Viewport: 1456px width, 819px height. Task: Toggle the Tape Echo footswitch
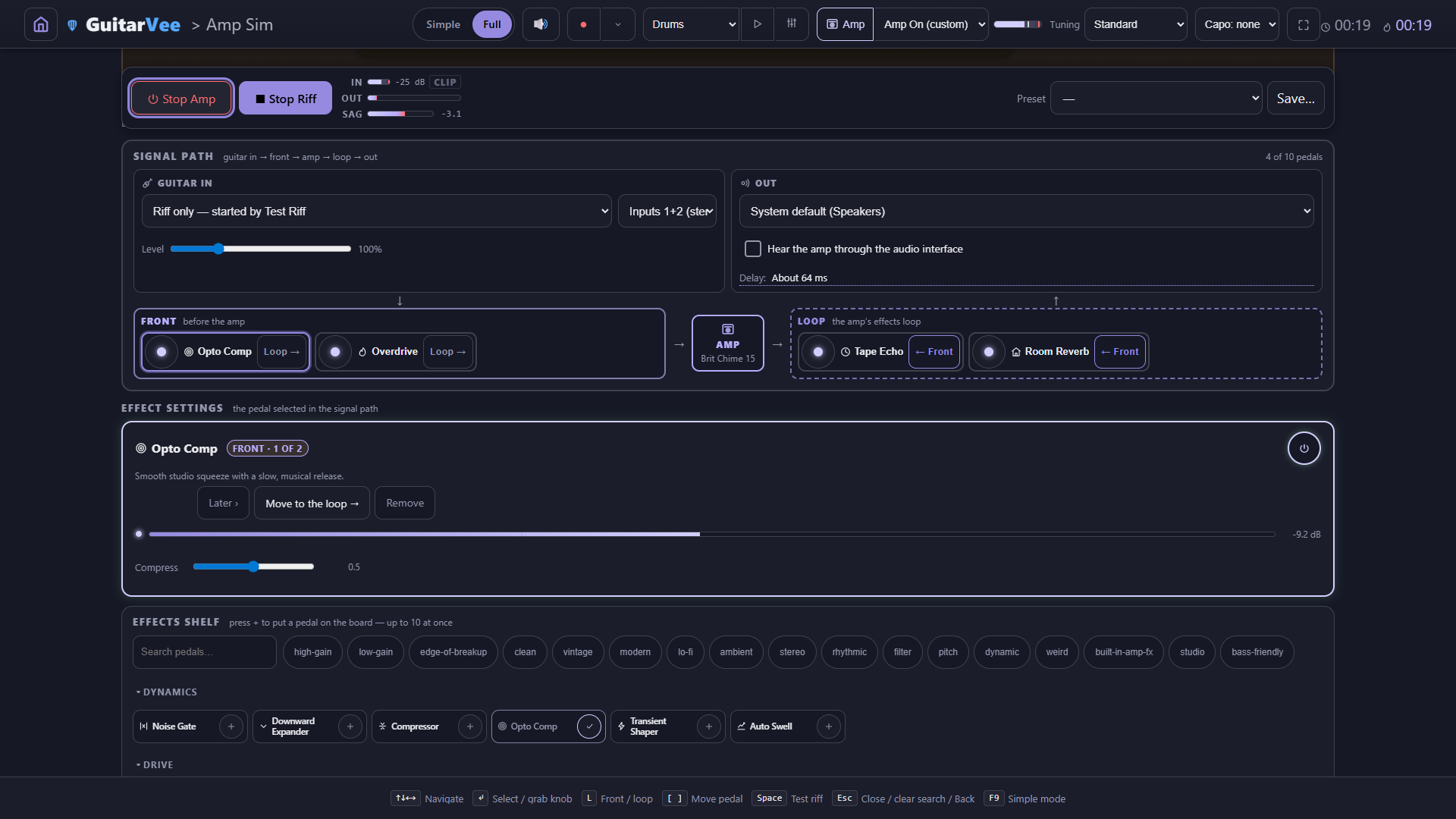pos(818,352)
